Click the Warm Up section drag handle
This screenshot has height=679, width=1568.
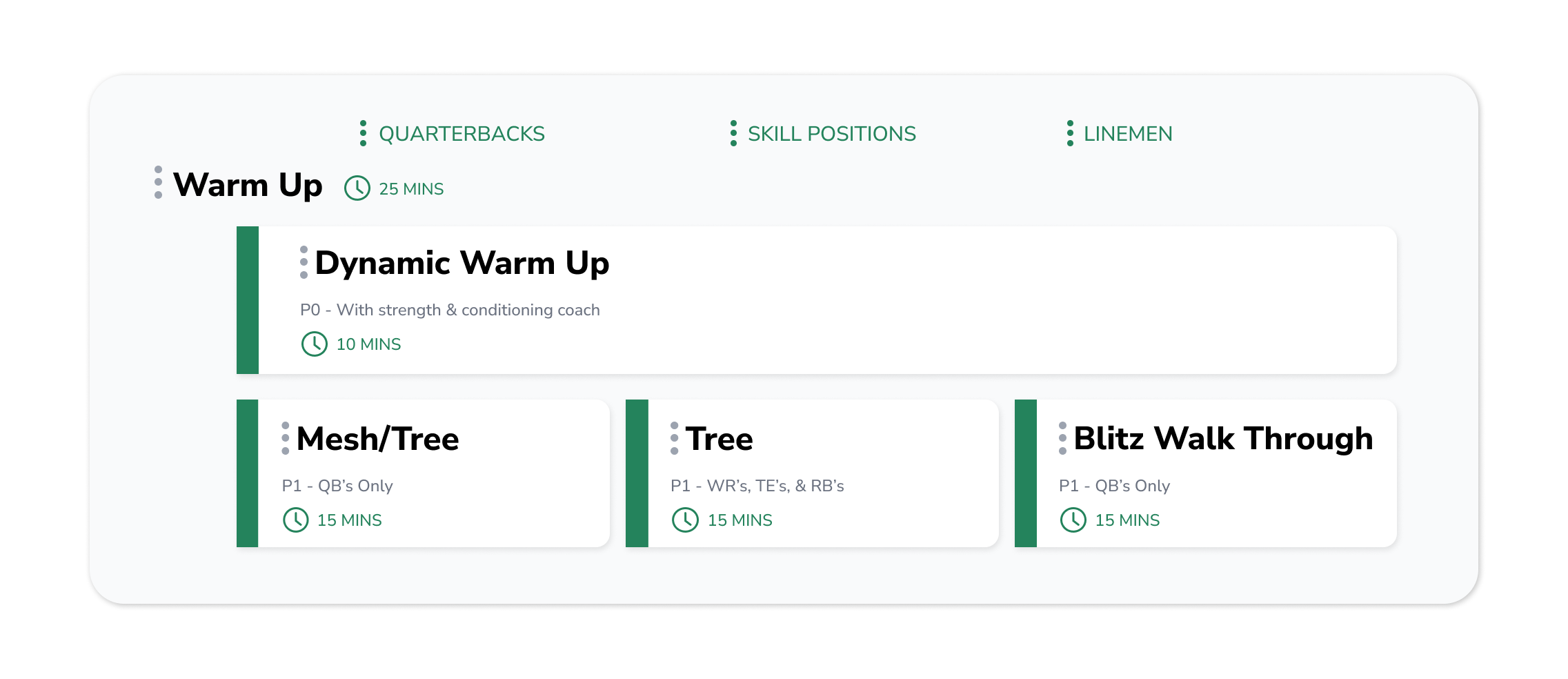159,182
